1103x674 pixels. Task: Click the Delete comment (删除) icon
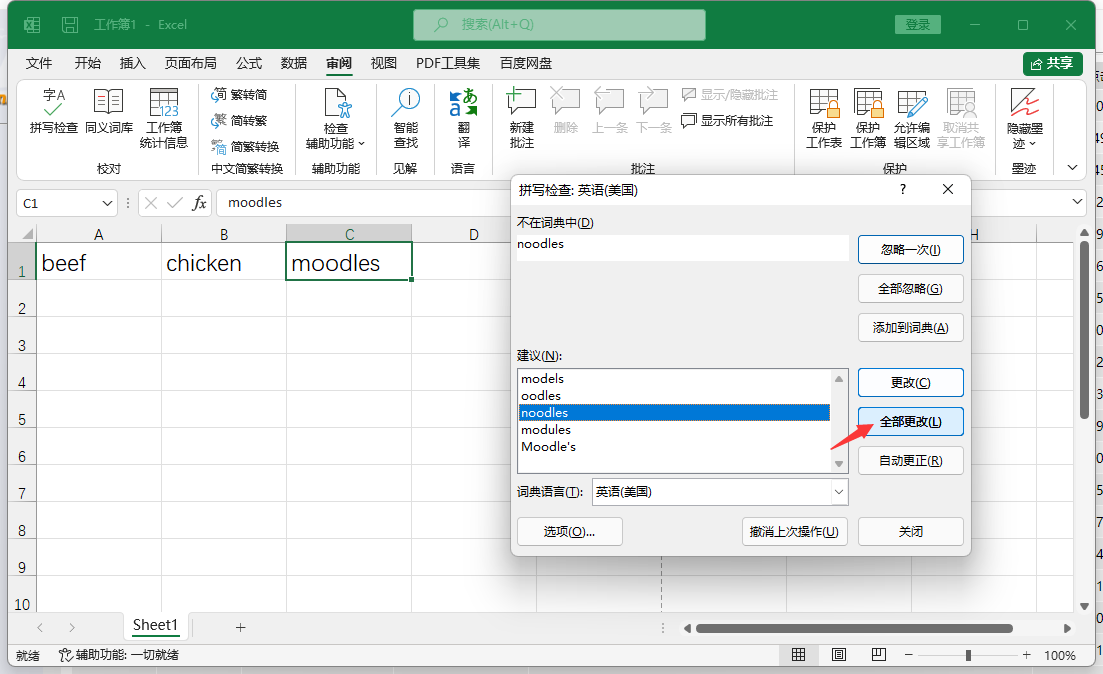[566, 111]
